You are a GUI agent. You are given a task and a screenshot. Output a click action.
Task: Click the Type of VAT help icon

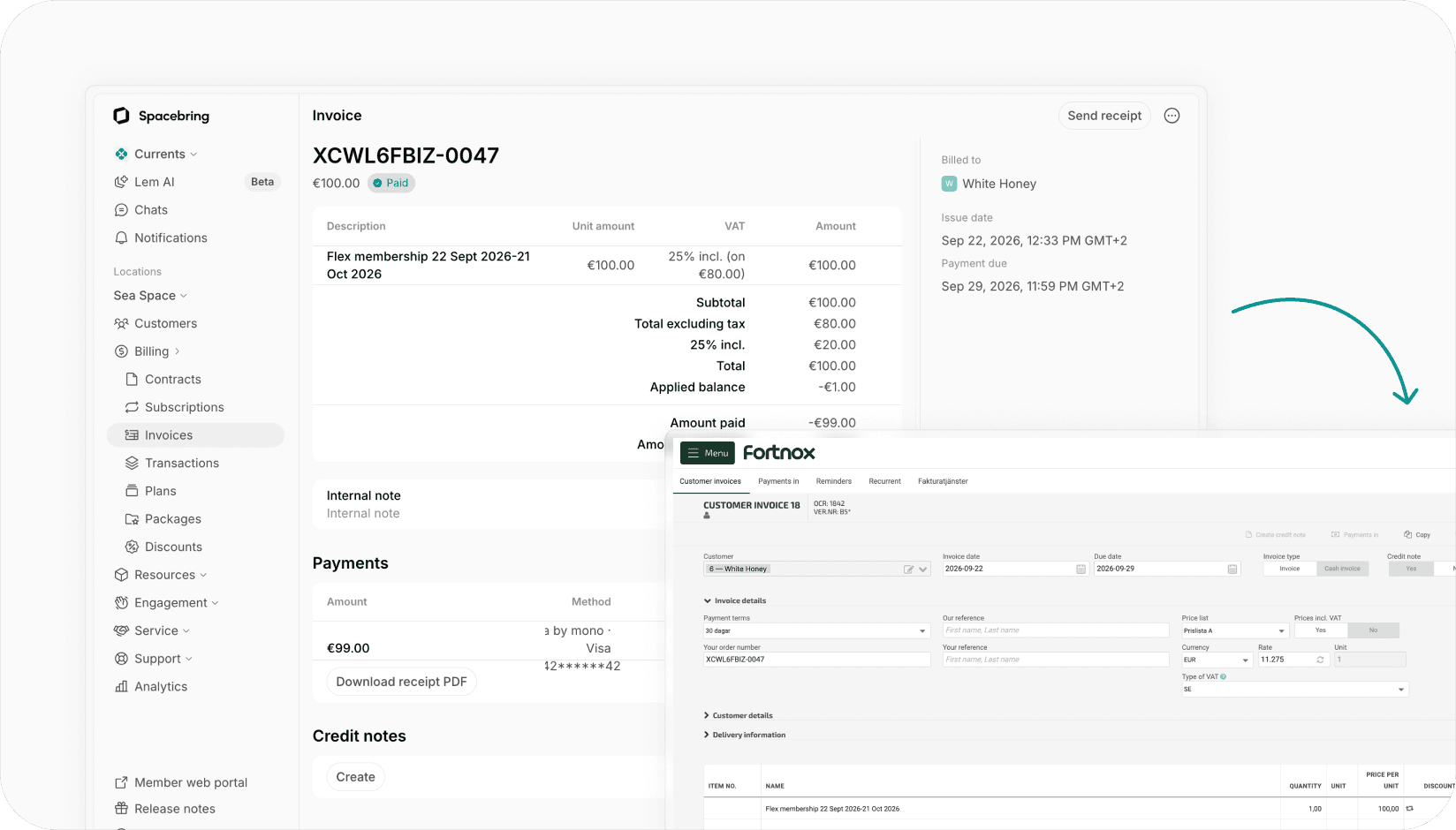tap(1224, 676)
